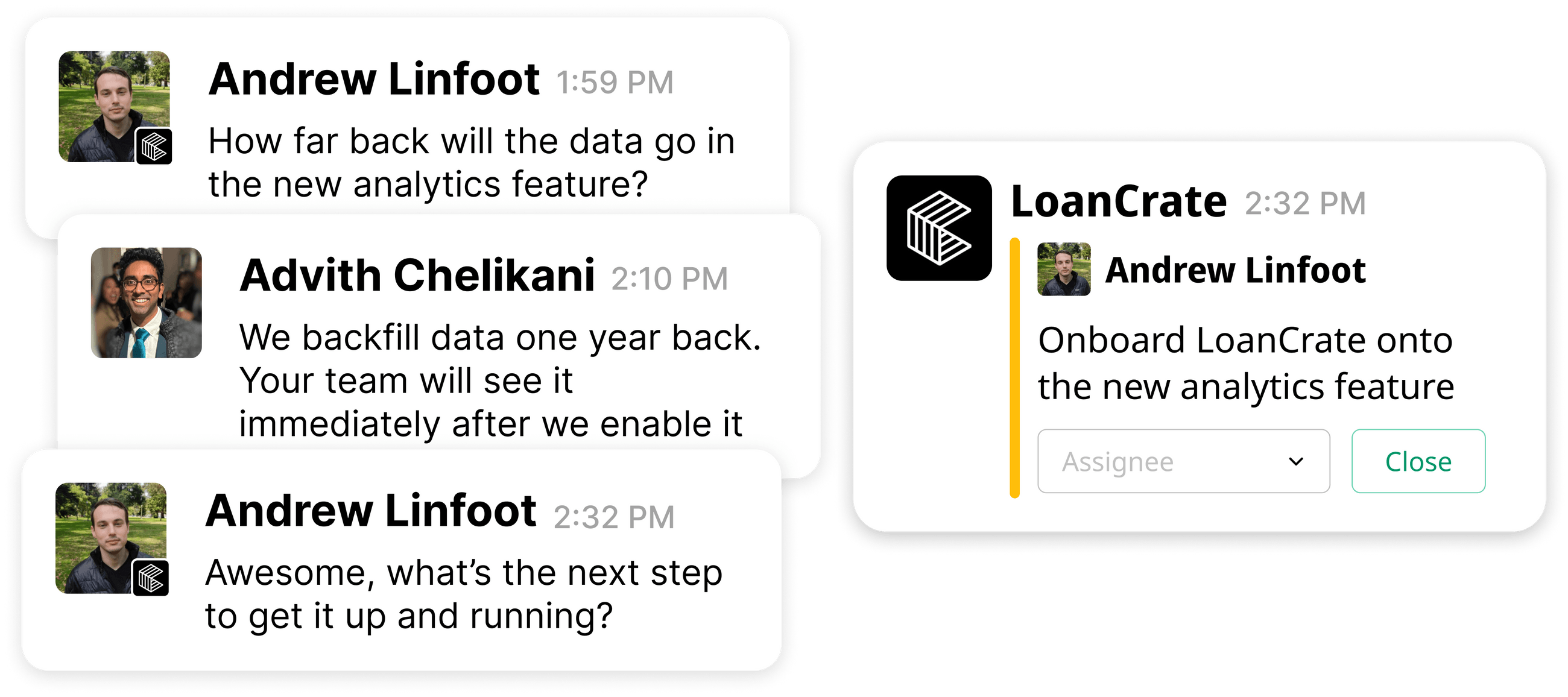Click the Assignee dropdown chevron arrow
Image resolution: width=1568 pixels, height=697 pixels.
pyautogui.click(x=1296, y=461)
